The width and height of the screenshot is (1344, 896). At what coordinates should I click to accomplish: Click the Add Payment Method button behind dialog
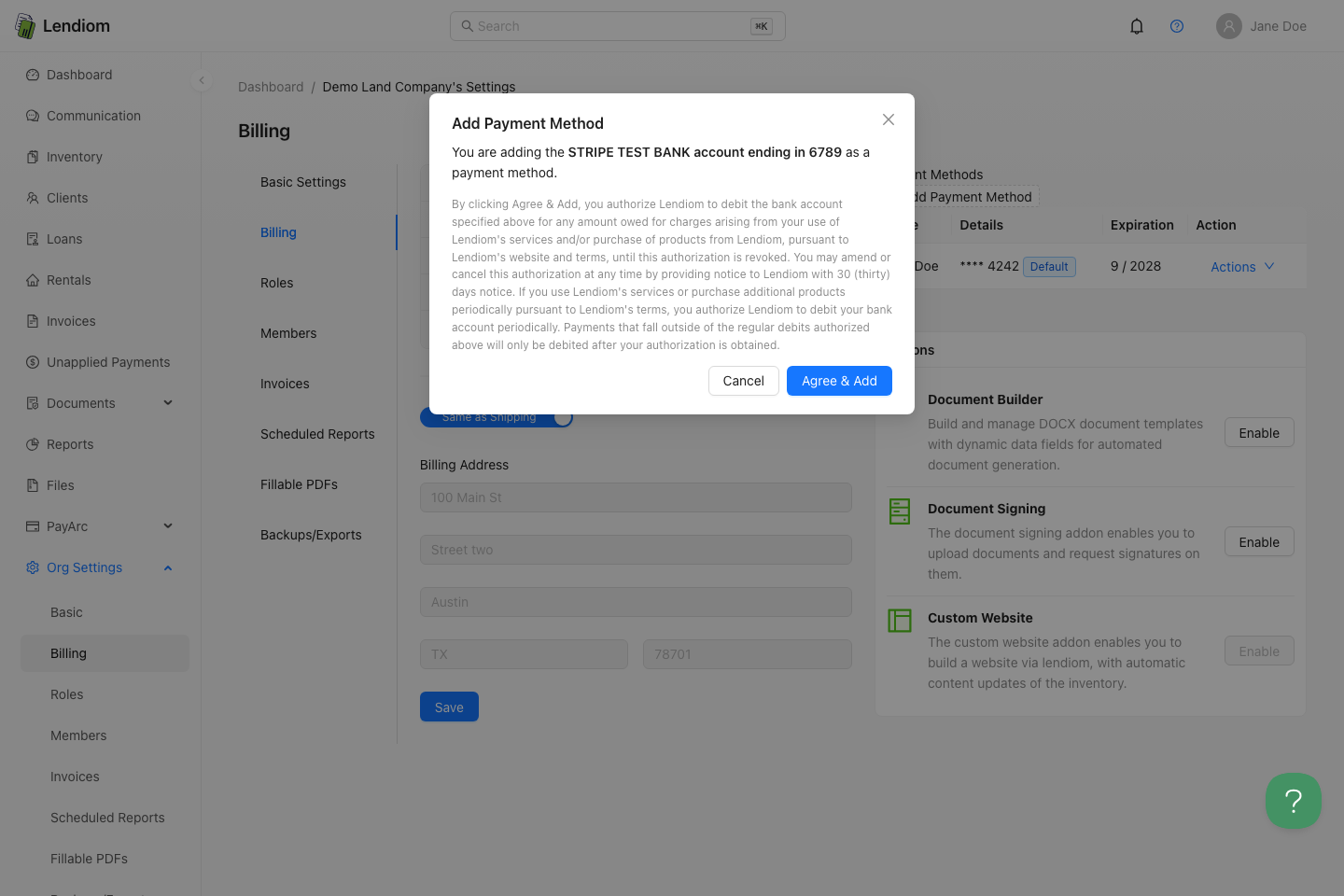[975, 197]
